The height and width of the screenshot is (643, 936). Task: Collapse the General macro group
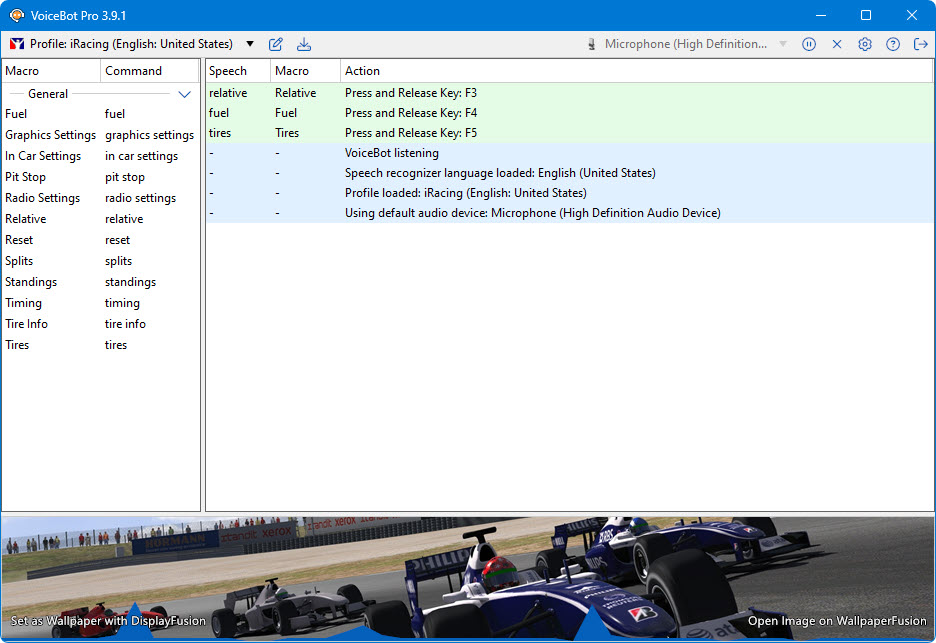pos(184,94)
